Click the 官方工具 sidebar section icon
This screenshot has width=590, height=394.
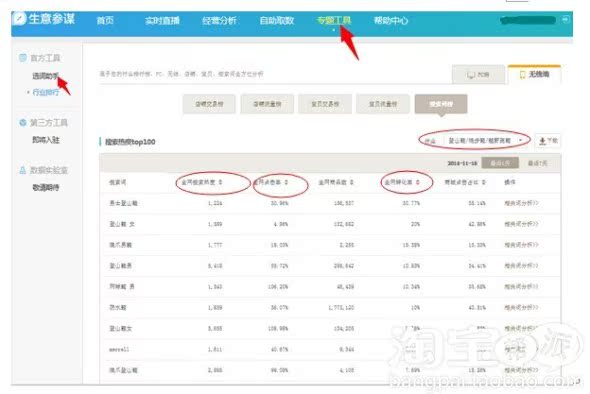point(23,58)
